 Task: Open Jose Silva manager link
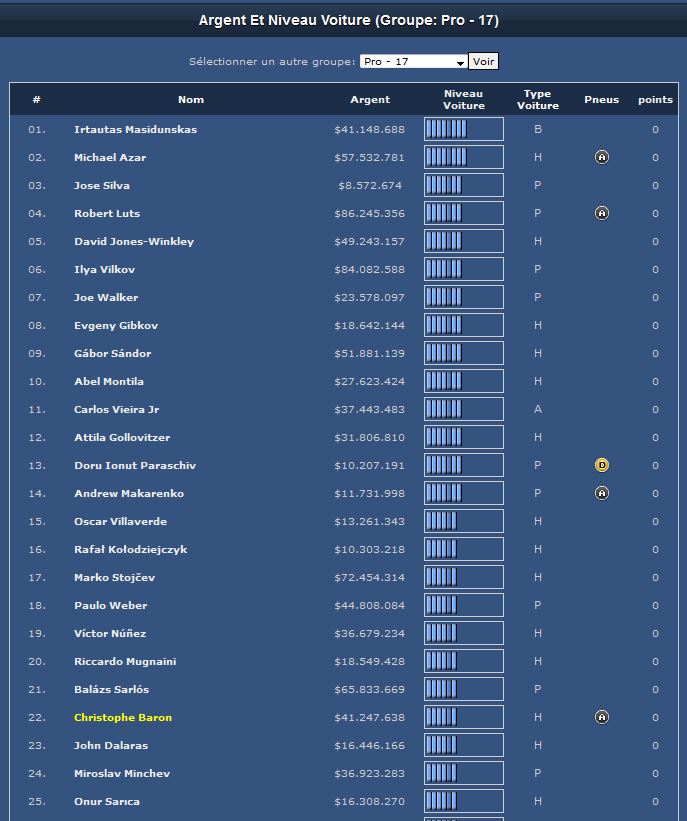pos(102,185)
